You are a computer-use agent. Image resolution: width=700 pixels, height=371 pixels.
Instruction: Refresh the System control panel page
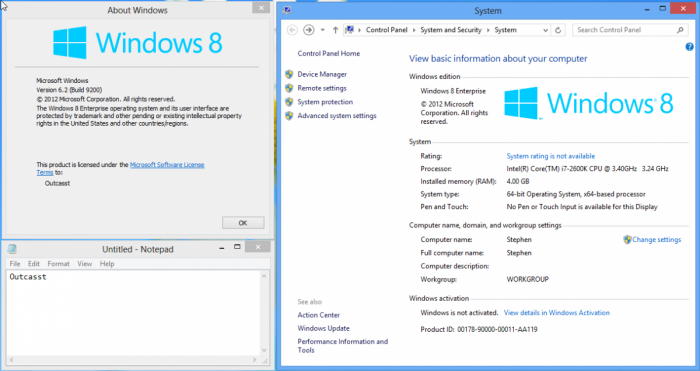point(558,30)
